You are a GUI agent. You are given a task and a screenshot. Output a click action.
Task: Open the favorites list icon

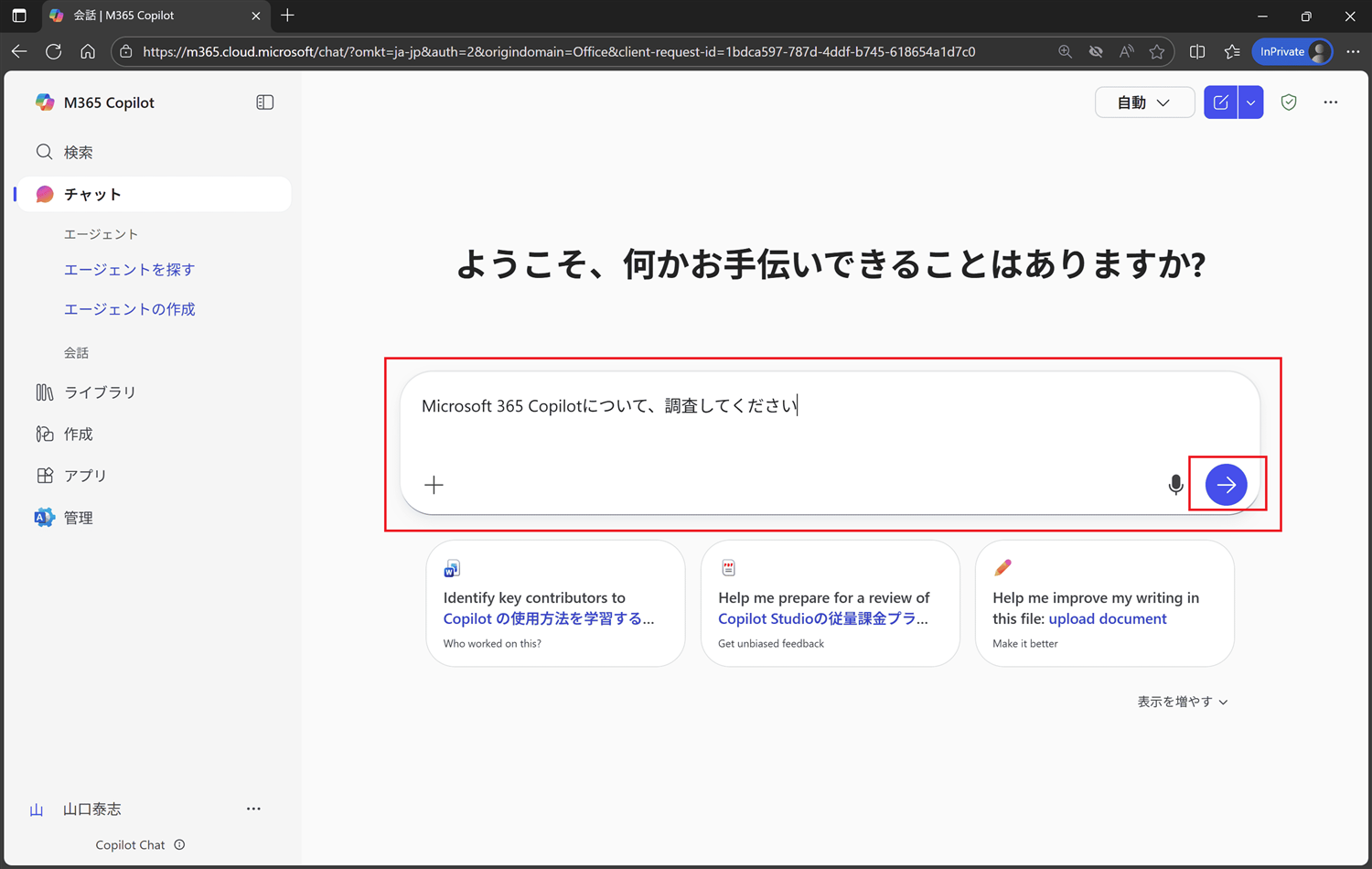point(1232,52)
